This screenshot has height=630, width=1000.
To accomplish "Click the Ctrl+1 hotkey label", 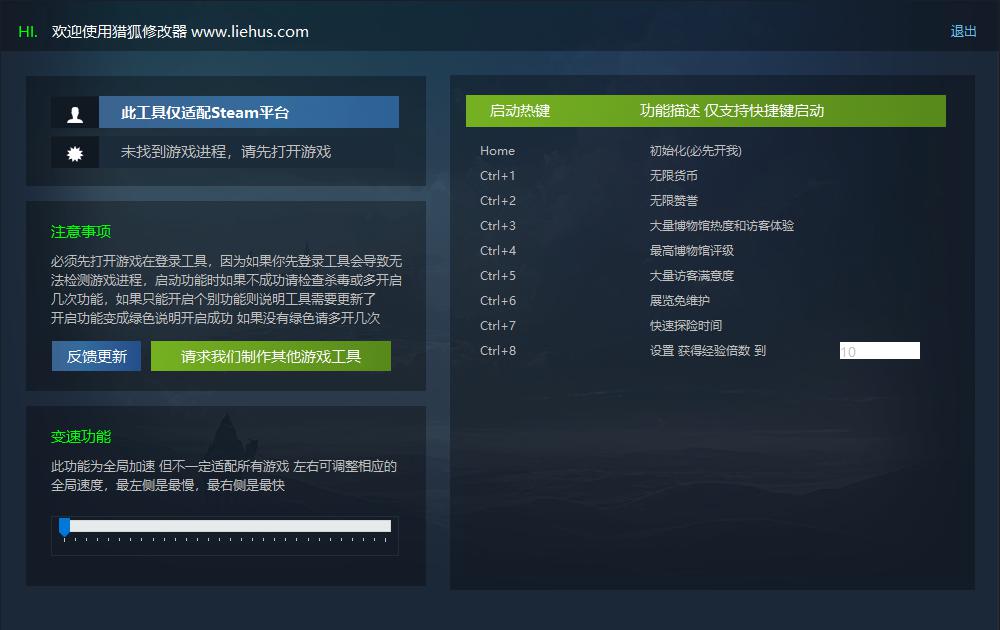I will tap(497, 176).
